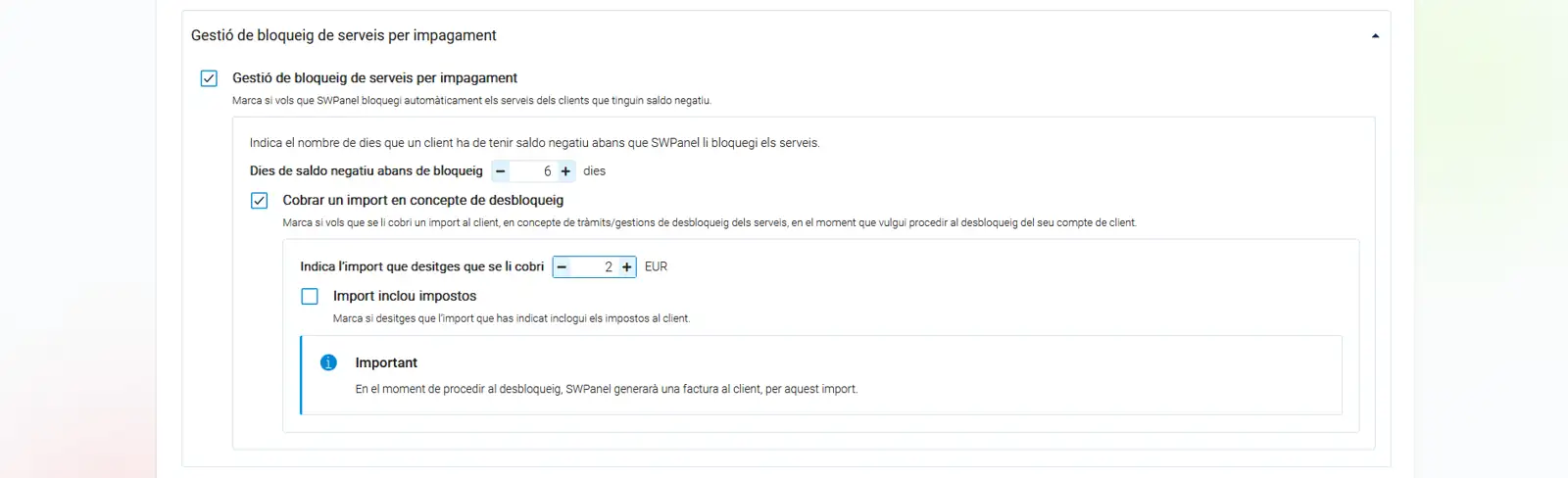Increase negative balance days with plus icon
Viewport: 1568px width, 478px height.
pyautogui.click(x=565, y=171)
